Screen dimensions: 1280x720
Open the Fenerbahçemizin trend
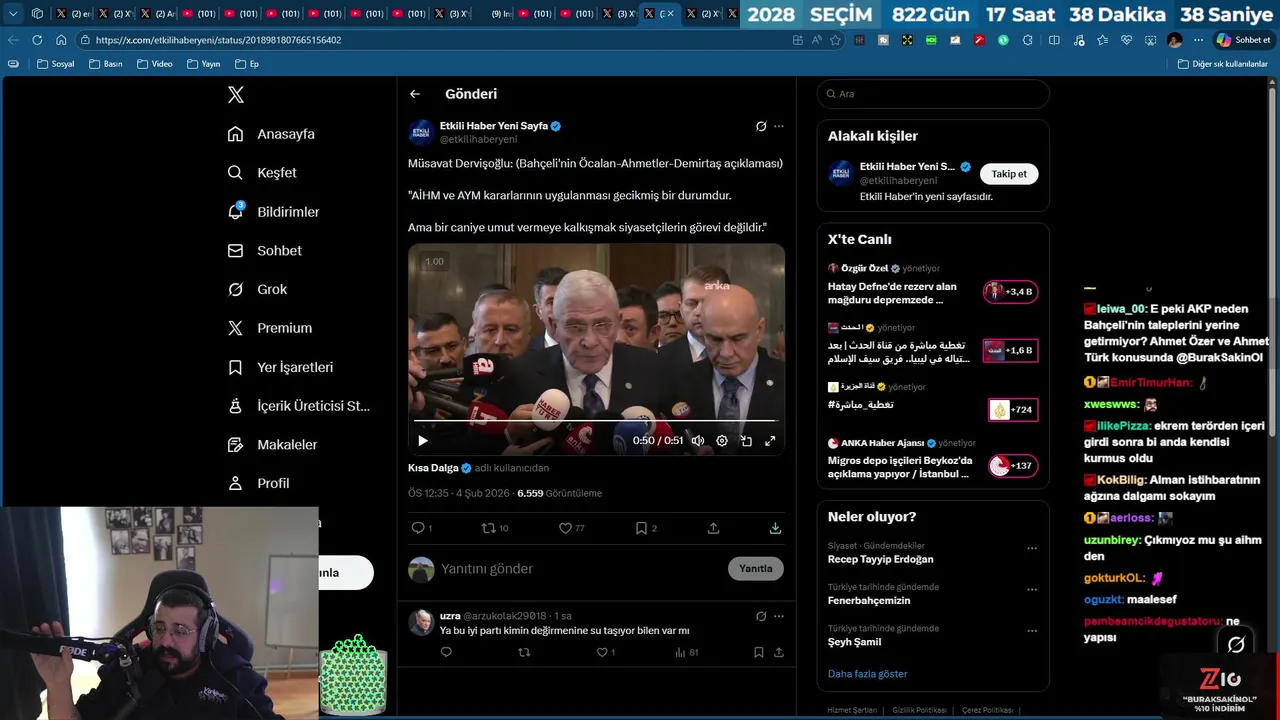coord(869,601)
